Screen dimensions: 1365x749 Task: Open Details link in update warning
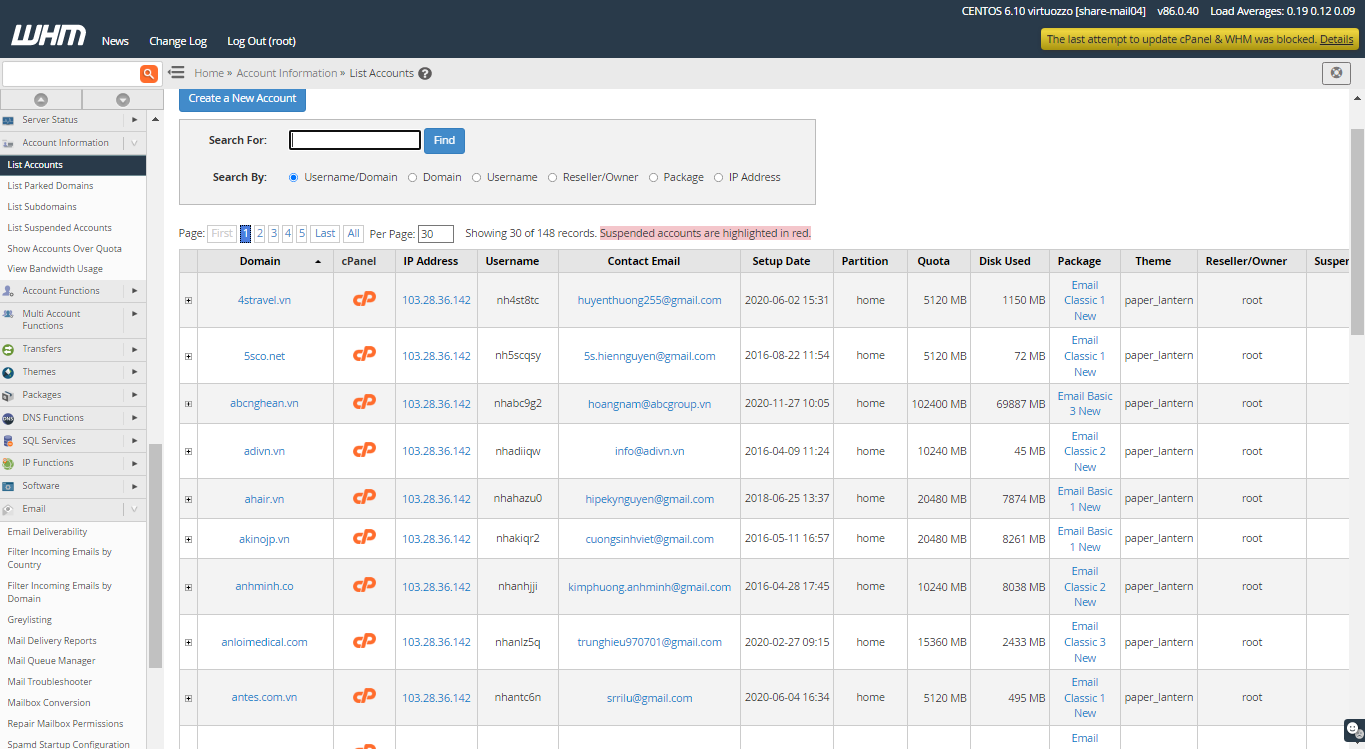click(x=1336, y=39)
